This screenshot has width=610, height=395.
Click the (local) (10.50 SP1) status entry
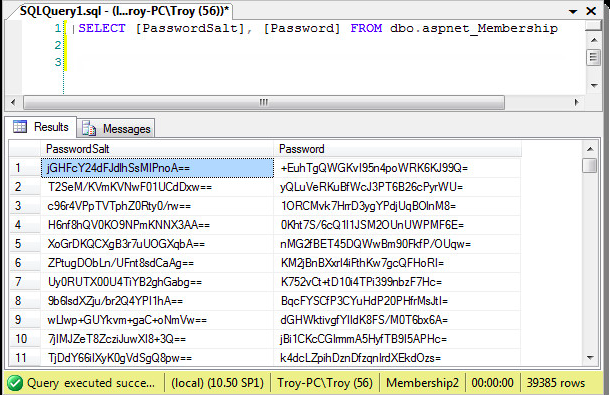pyautogui.click(x=217, y=383)
